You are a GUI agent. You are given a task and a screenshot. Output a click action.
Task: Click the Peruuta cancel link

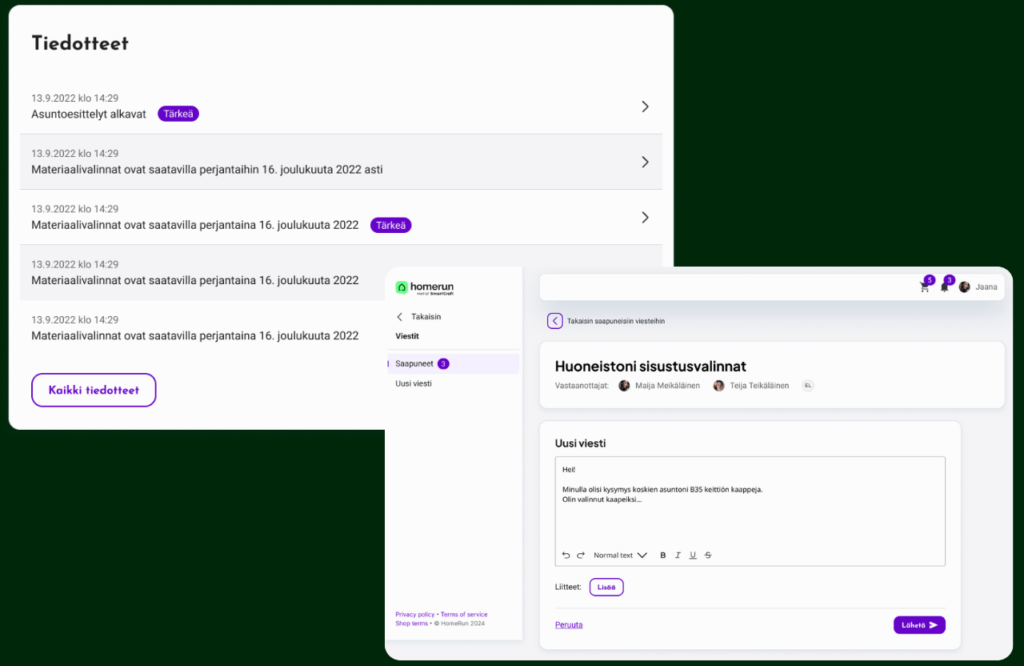569,625
